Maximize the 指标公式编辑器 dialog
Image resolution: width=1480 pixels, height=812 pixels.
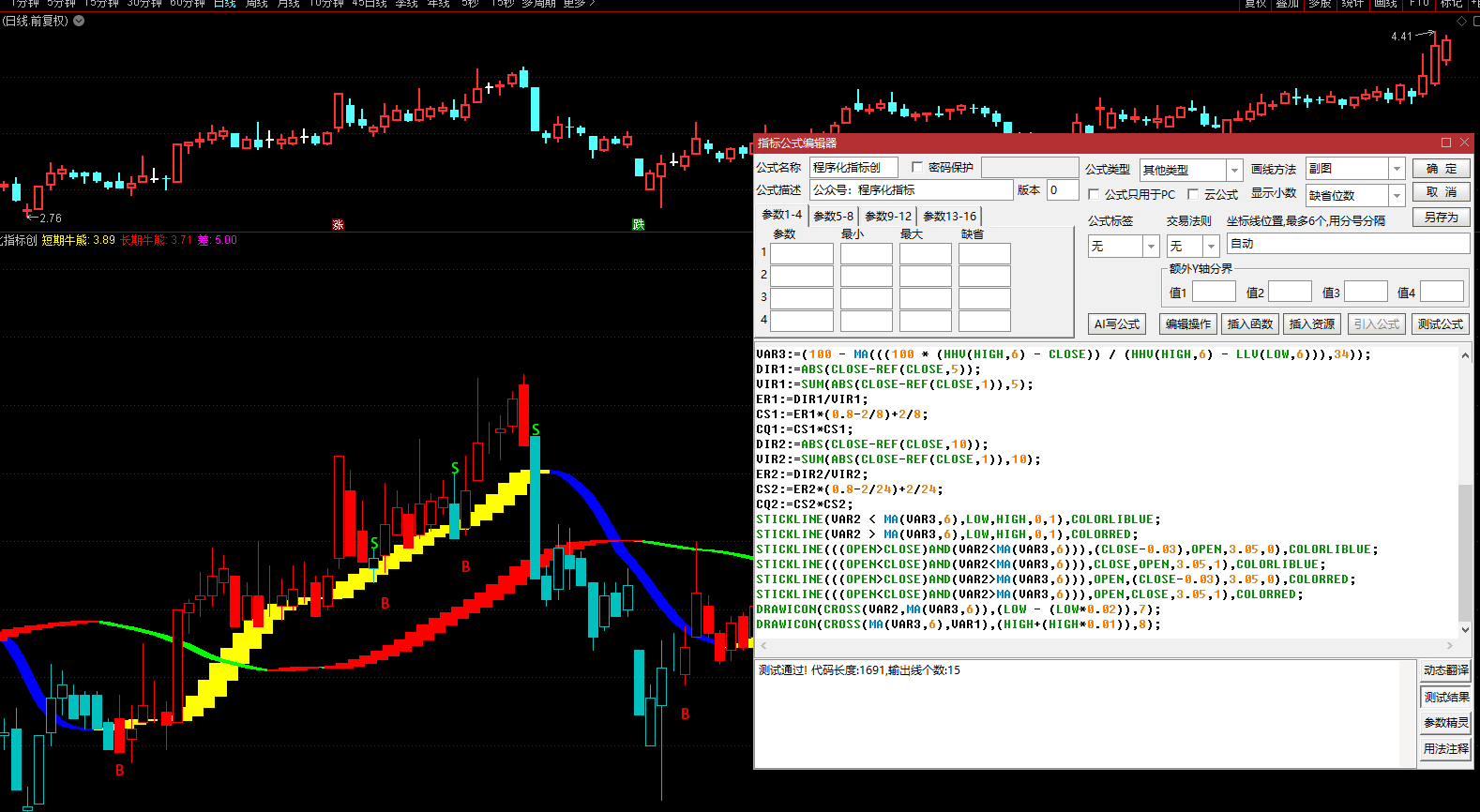(1445, 143)
